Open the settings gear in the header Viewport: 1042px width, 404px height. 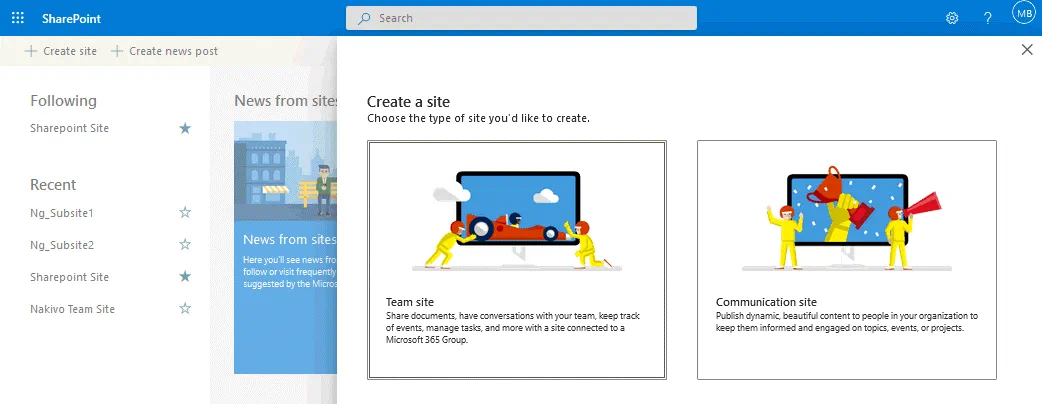point(952,18)
